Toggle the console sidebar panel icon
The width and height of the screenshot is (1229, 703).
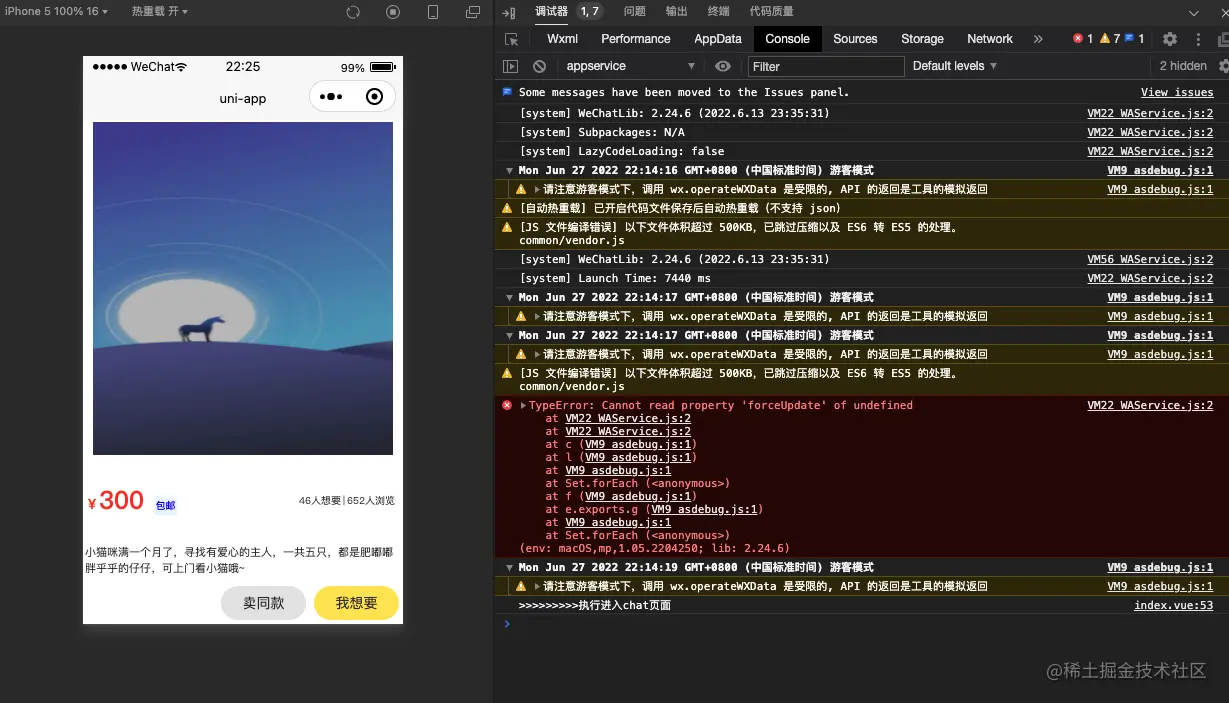[510, 66]
